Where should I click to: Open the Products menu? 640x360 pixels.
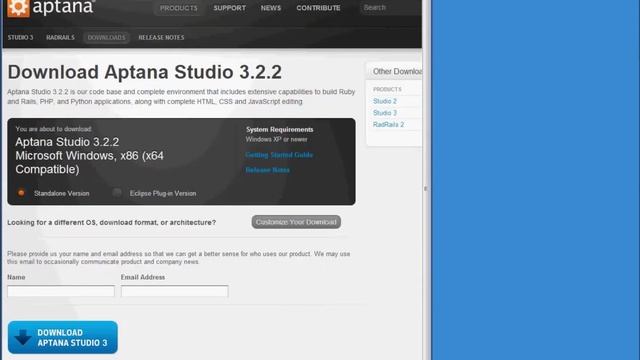click(x=178, y=8)
